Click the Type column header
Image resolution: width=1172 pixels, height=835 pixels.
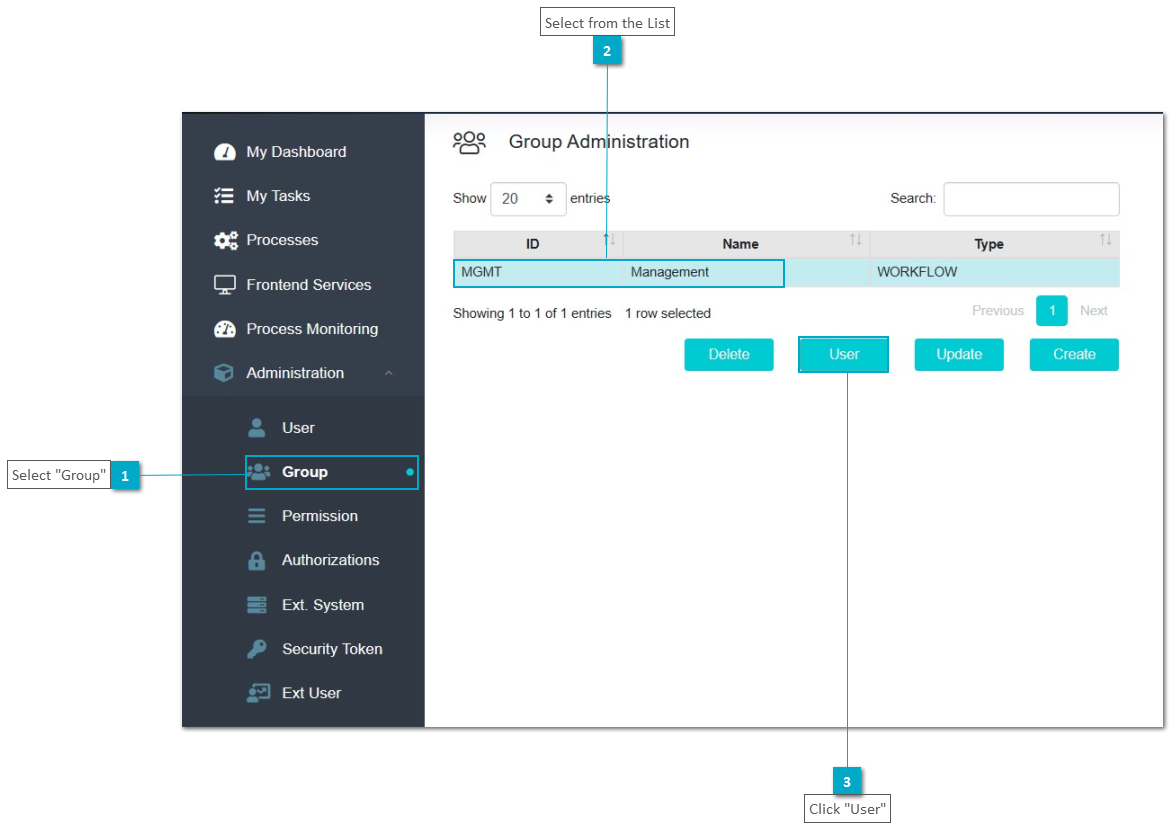[994, 244]
